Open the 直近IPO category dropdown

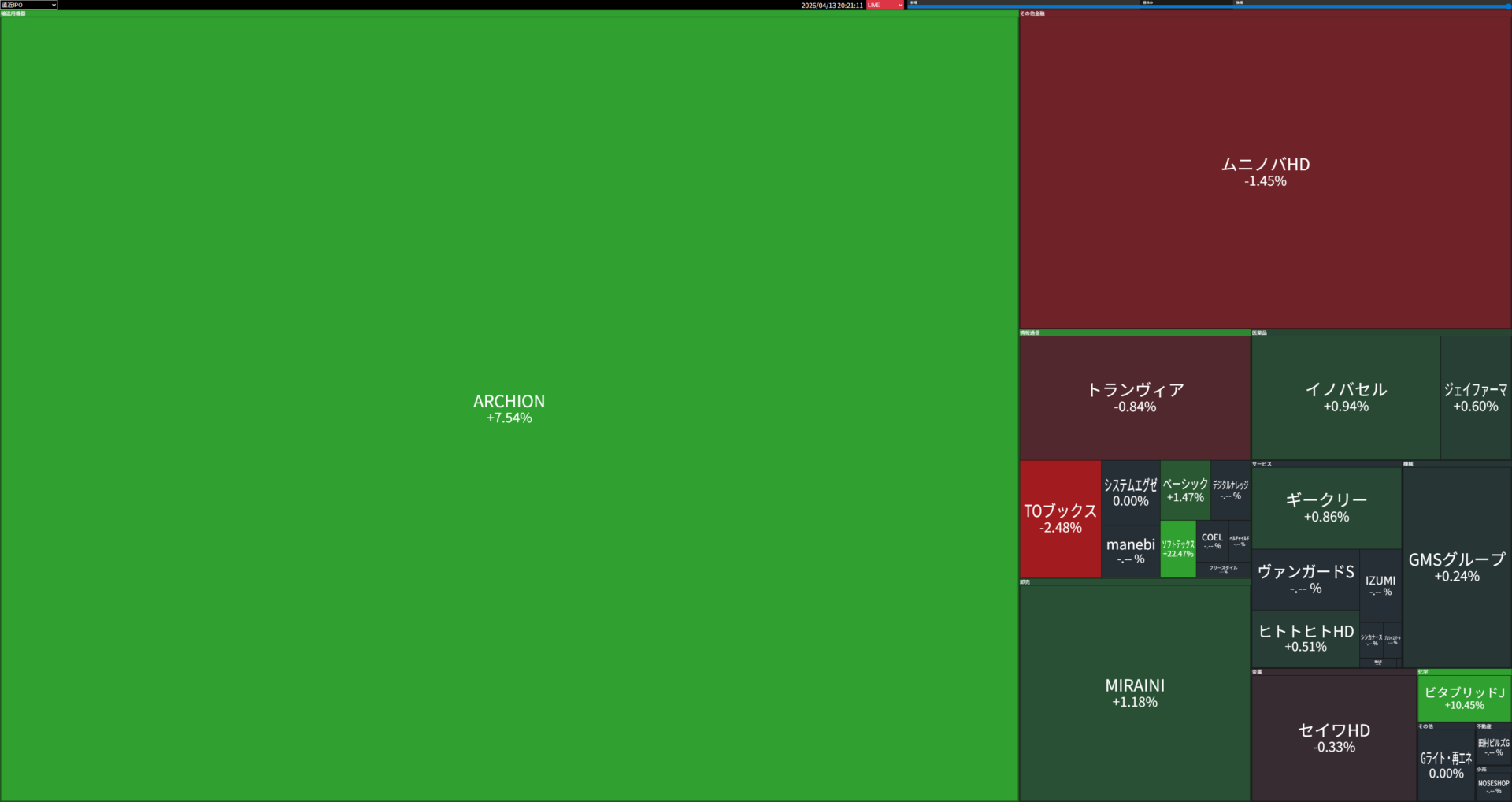[28, 5]
